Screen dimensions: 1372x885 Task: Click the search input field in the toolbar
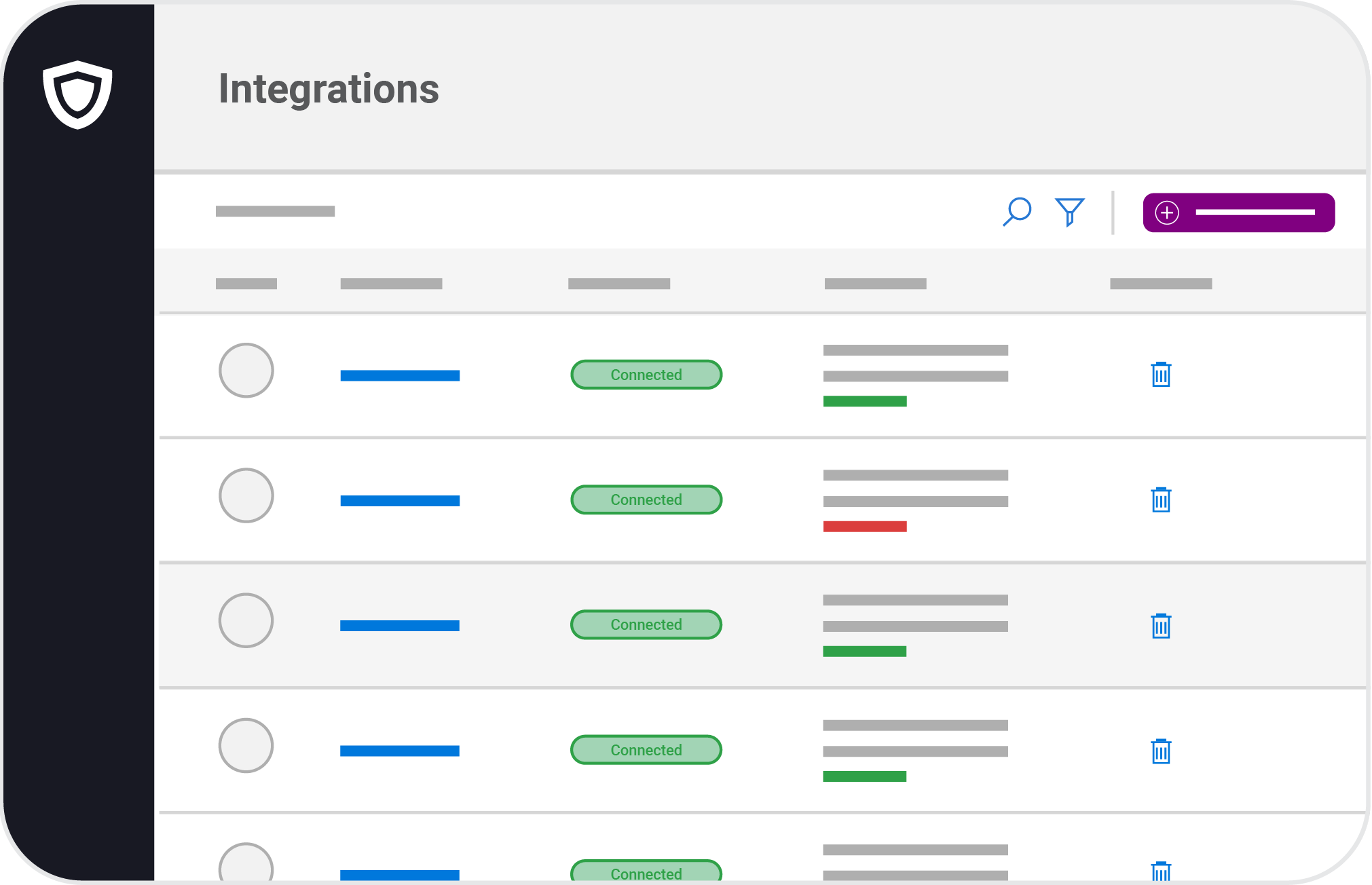pyautogui.click(x=275, y=211)
